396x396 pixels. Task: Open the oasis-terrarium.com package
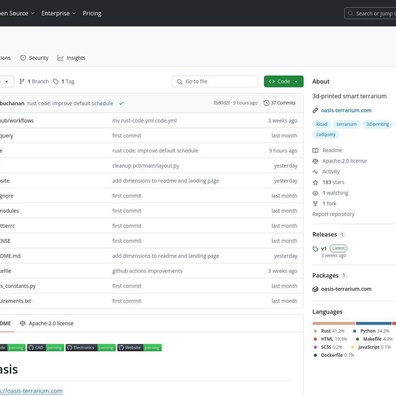click(x=346, y=289)
